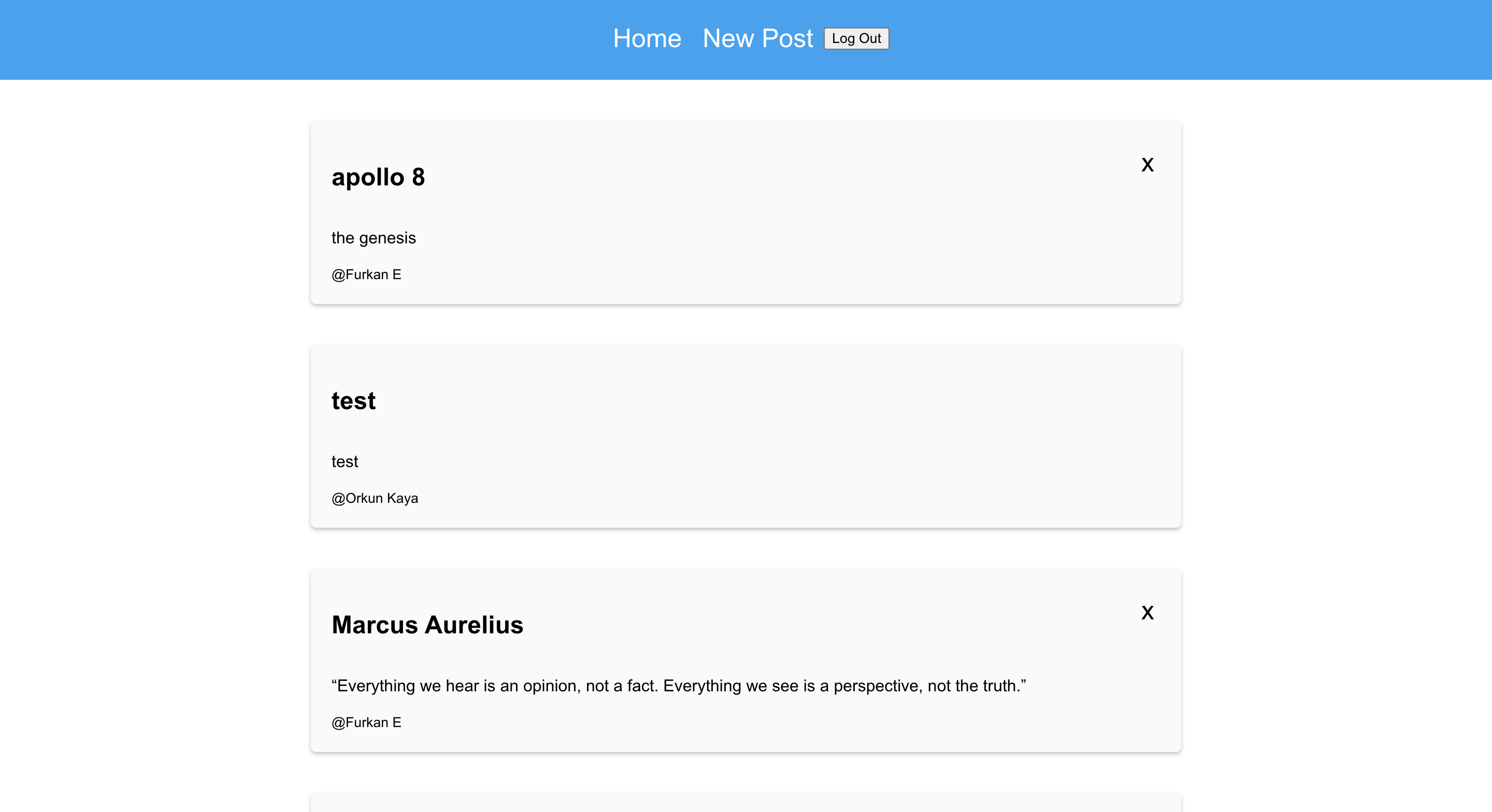The image size is (1492, 812).
Task: Delete the "Marcus Aurelius" post
Action: coord(1147,613)
